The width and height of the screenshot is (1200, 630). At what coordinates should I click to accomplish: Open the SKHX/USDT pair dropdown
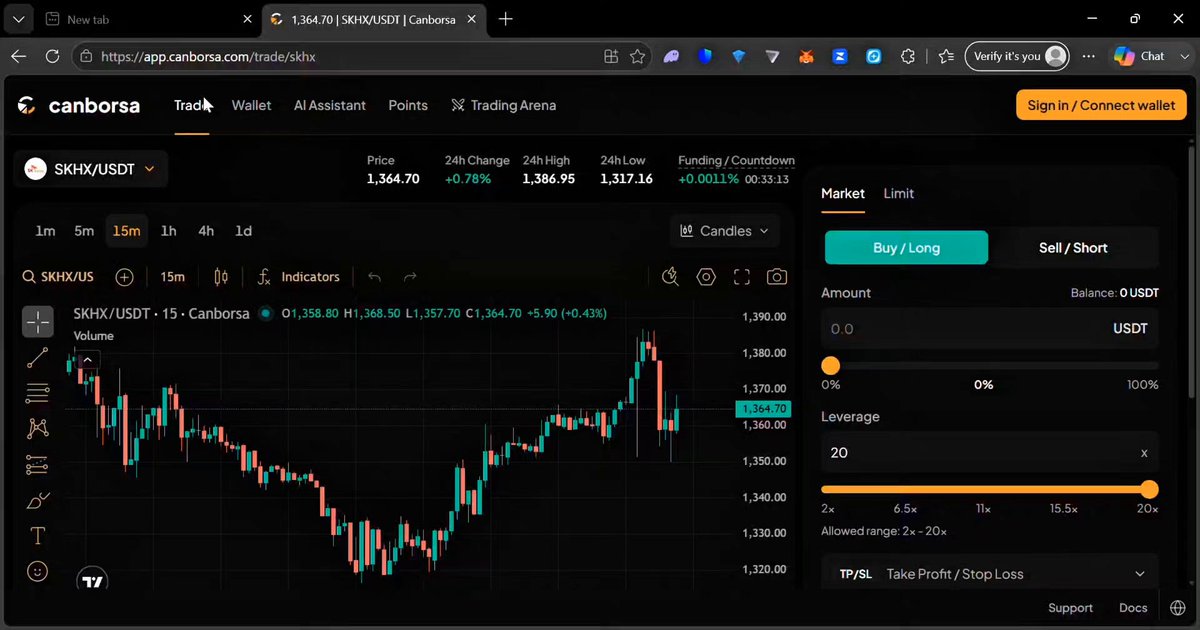(x=91, y=169)
